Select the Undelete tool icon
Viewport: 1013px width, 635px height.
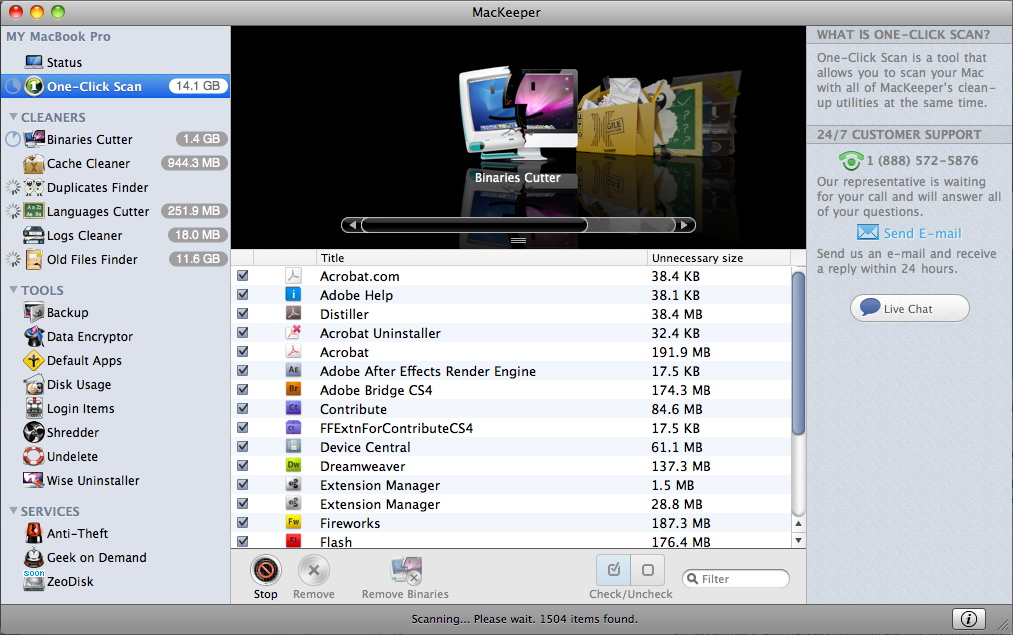coord(33,457)
